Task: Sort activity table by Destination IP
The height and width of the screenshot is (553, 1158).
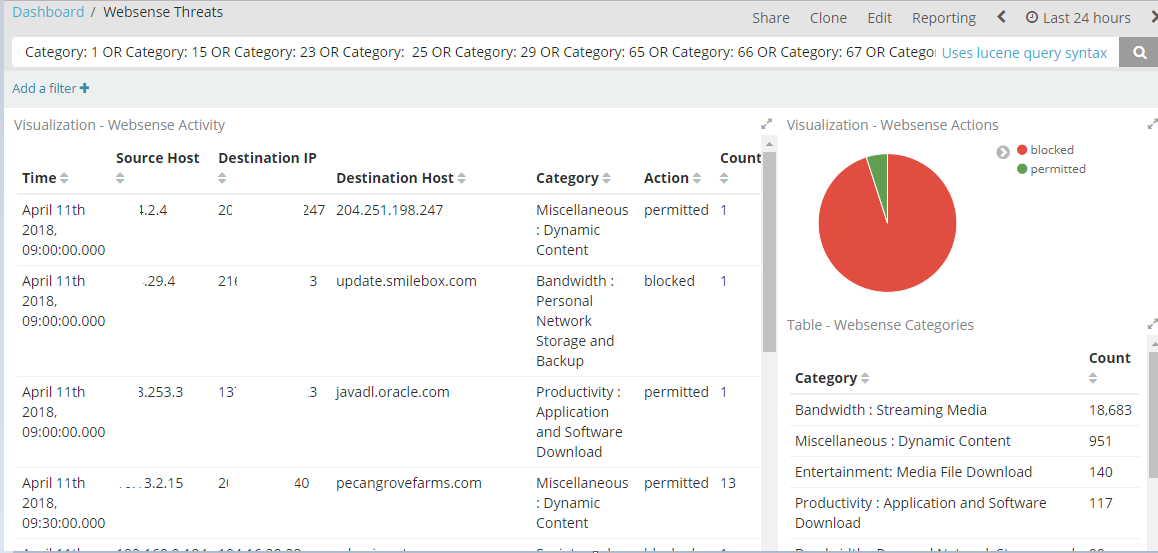Action: pyautogui.click(x=223, y=179)
